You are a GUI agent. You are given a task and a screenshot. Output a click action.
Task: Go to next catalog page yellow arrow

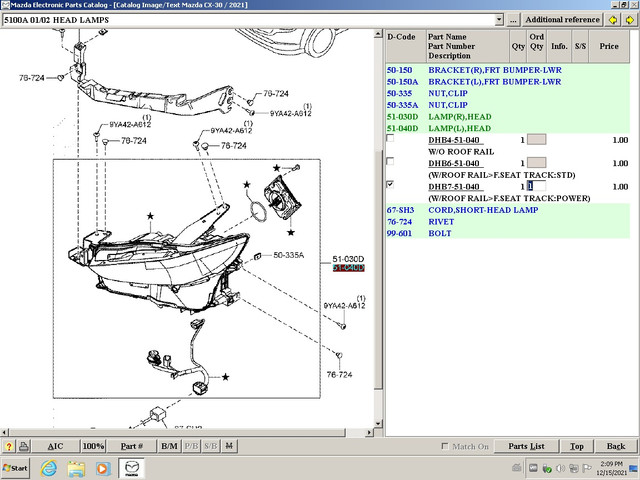click(x=630, y=20)
